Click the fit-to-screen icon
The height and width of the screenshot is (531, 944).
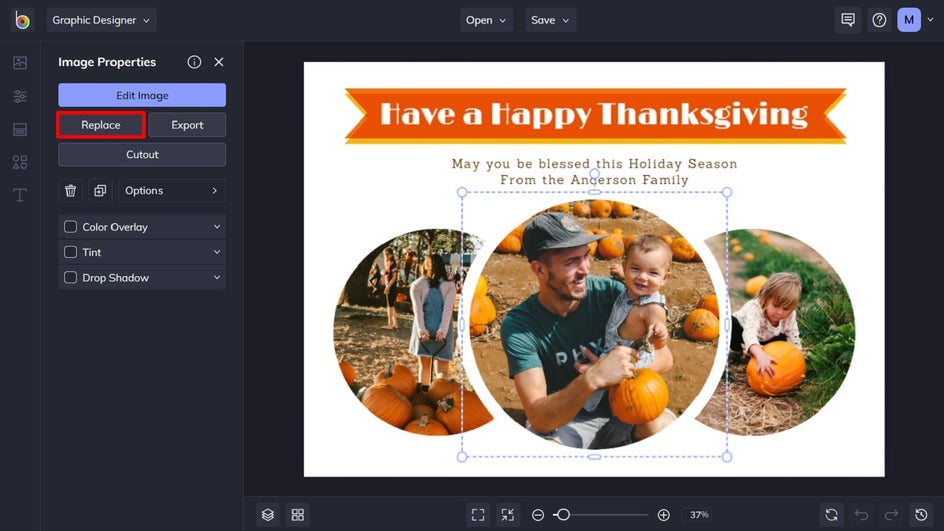[478, 515]
